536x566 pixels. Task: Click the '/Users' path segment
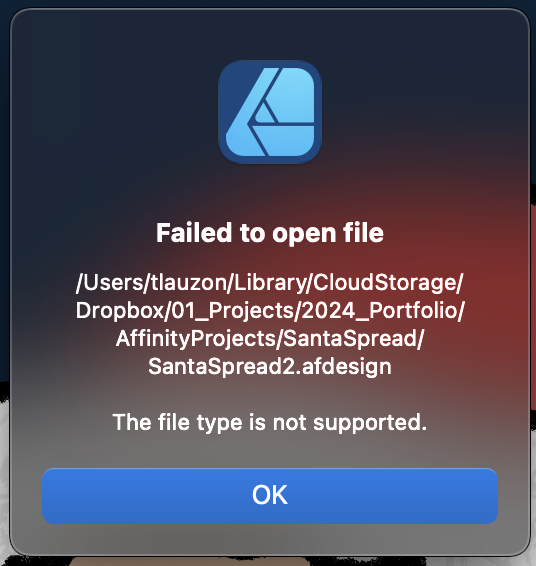tap(110, 282)
